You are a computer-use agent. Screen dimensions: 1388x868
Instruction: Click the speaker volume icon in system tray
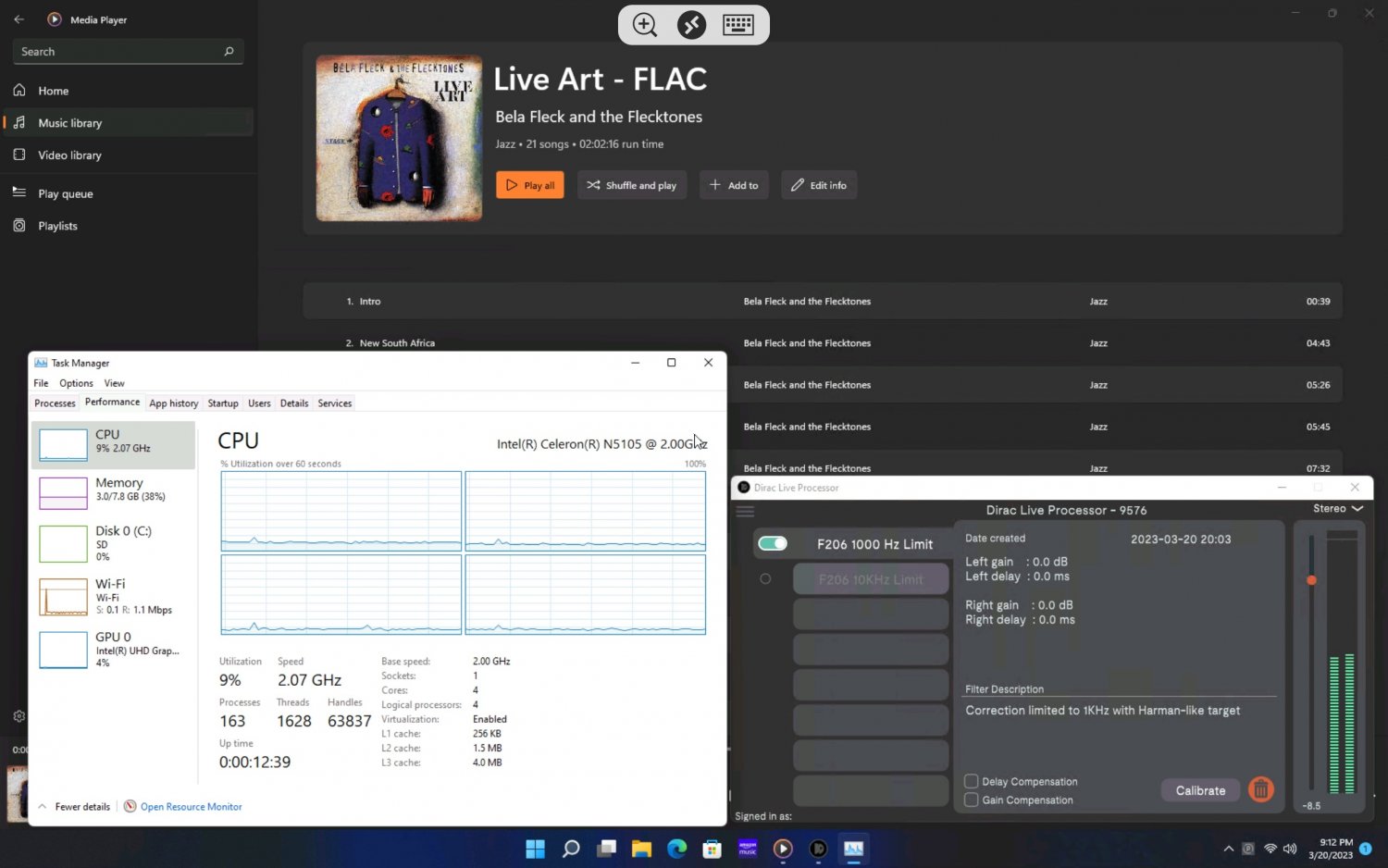click(1290, 849)
